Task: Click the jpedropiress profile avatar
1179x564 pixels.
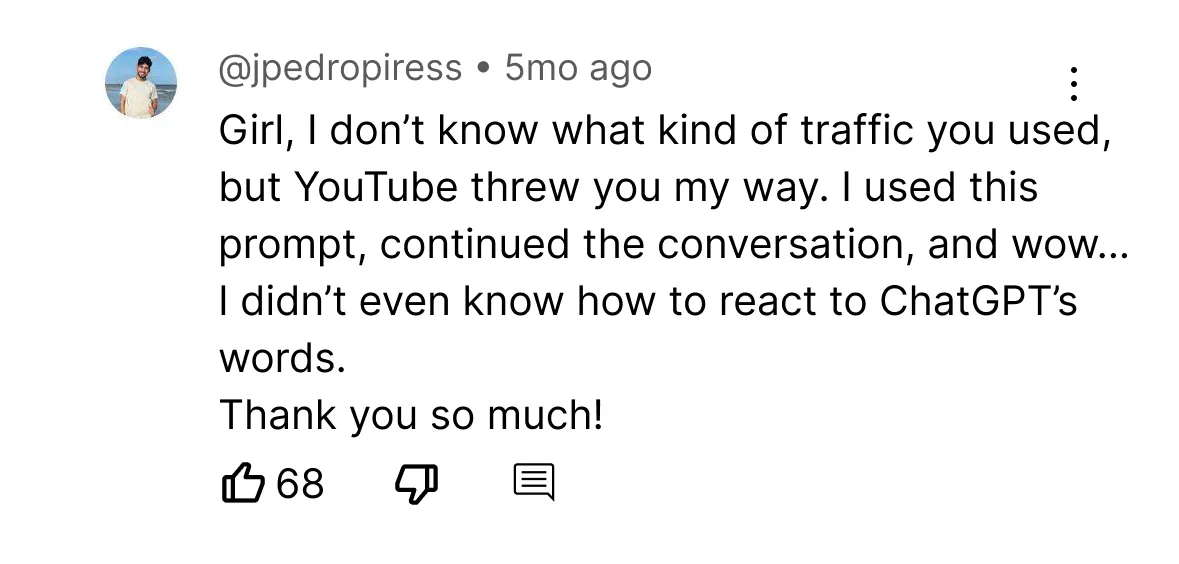Action: point(141,83)
